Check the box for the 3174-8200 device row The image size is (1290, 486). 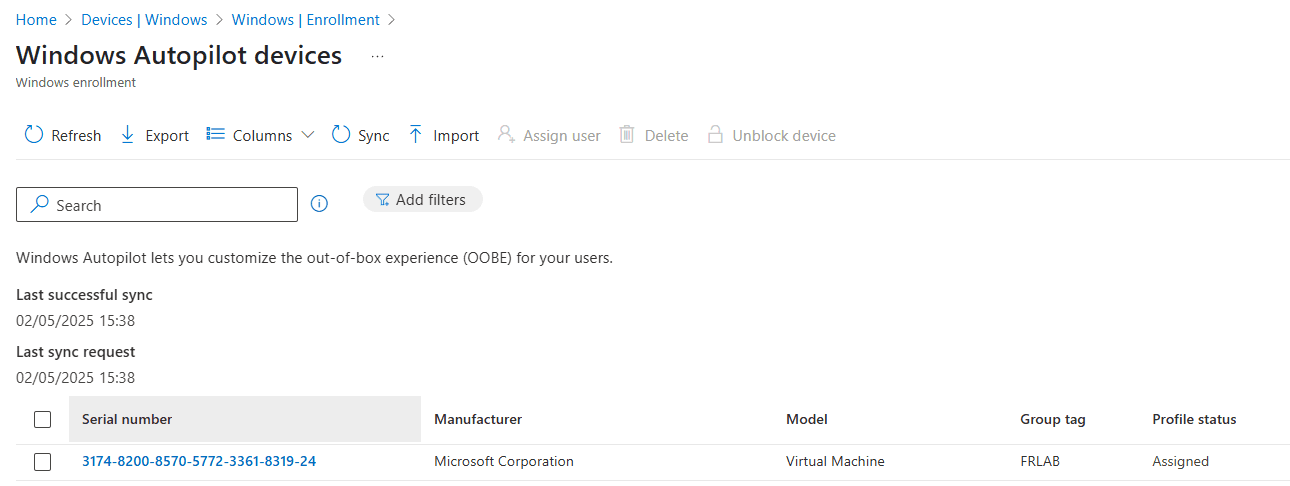42,462
